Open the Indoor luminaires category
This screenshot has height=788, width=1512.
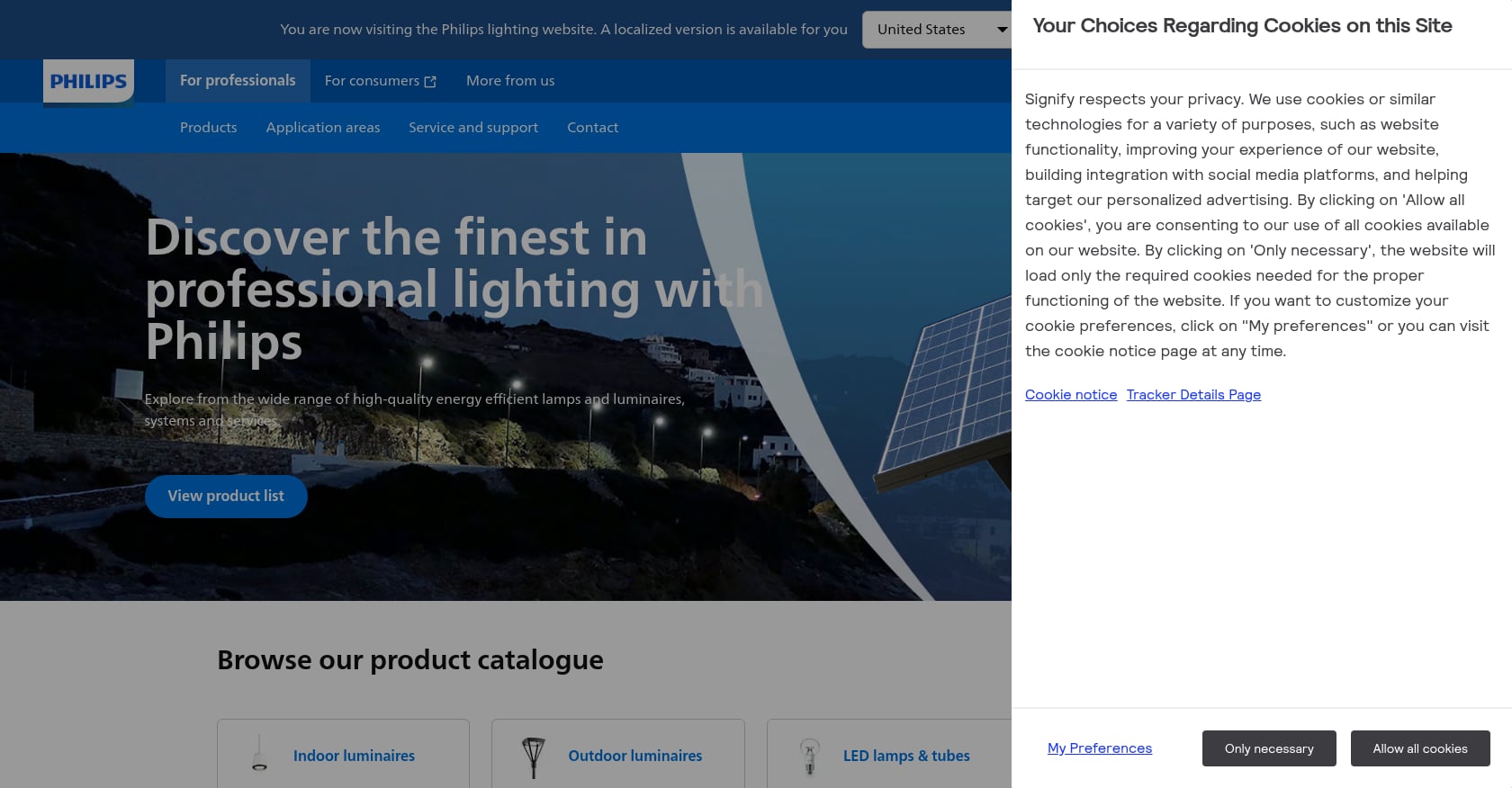(x=343, y=754)
